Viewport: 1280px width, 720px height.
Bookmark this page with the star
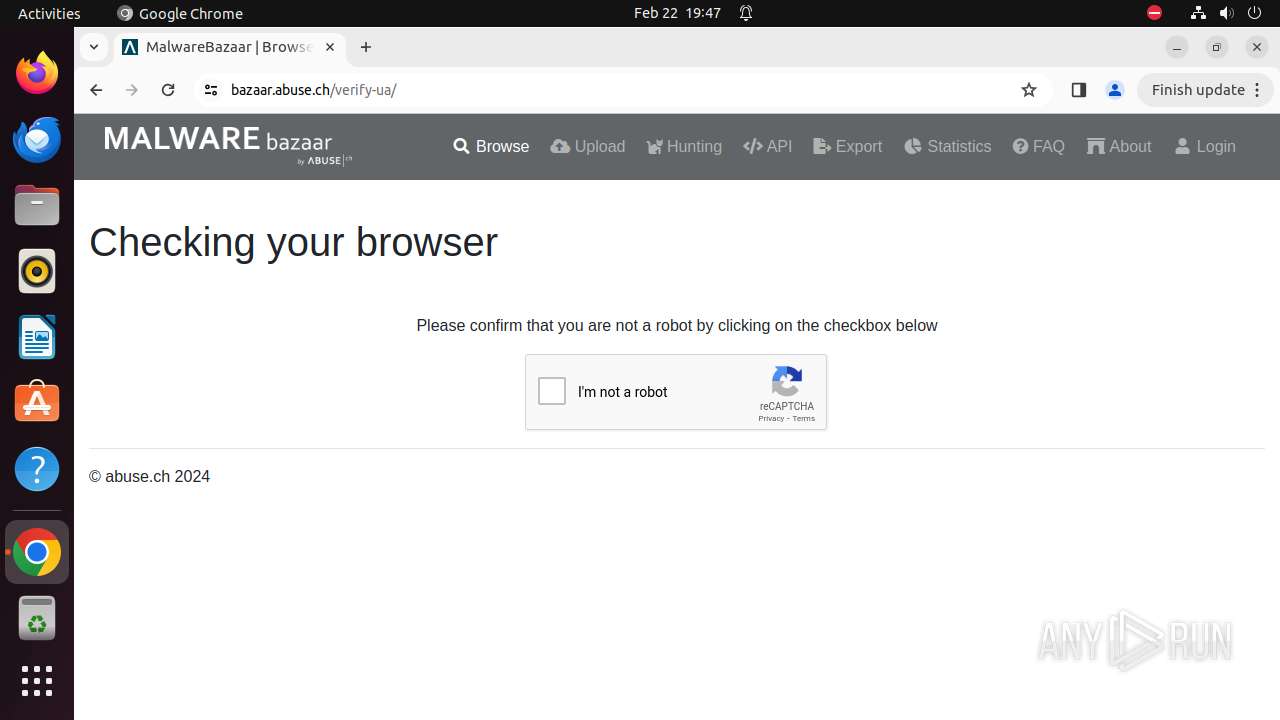tap(1029, 90)
